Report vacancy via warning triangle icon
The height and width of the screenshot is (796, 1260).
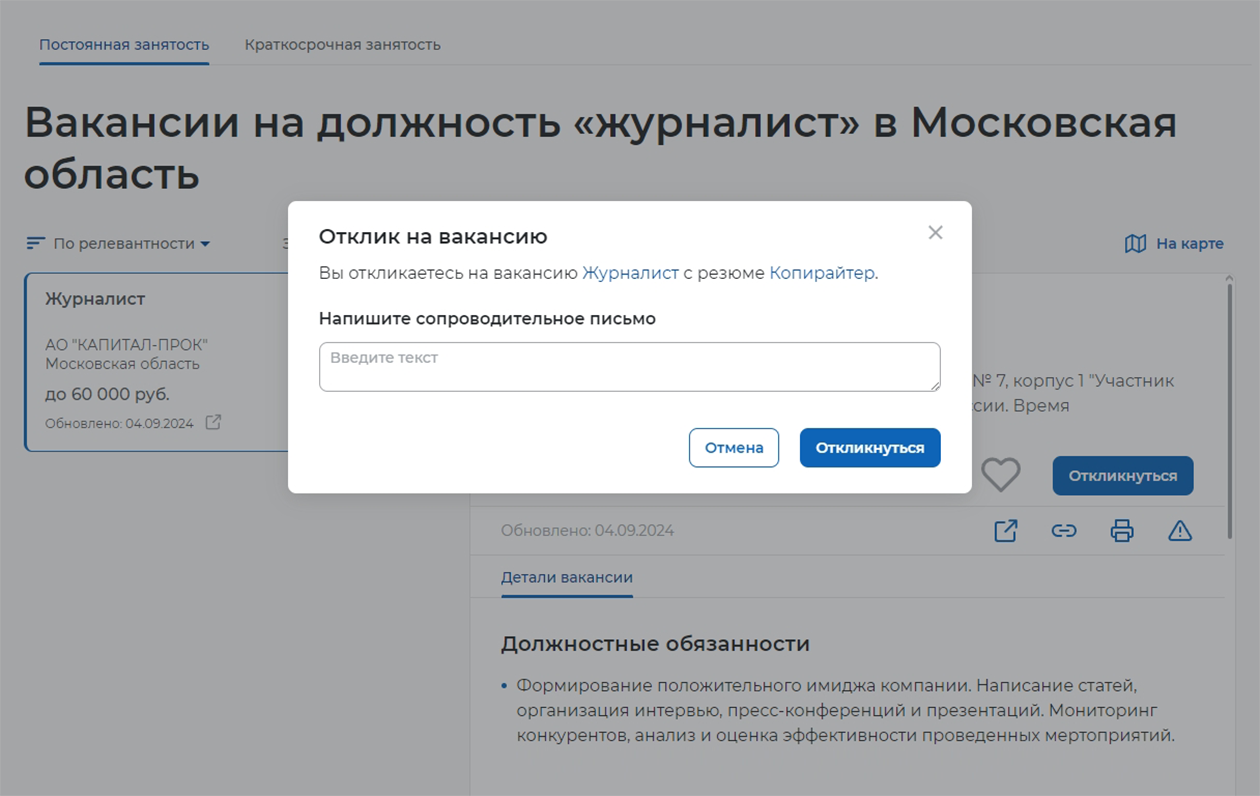point(1180,531)
